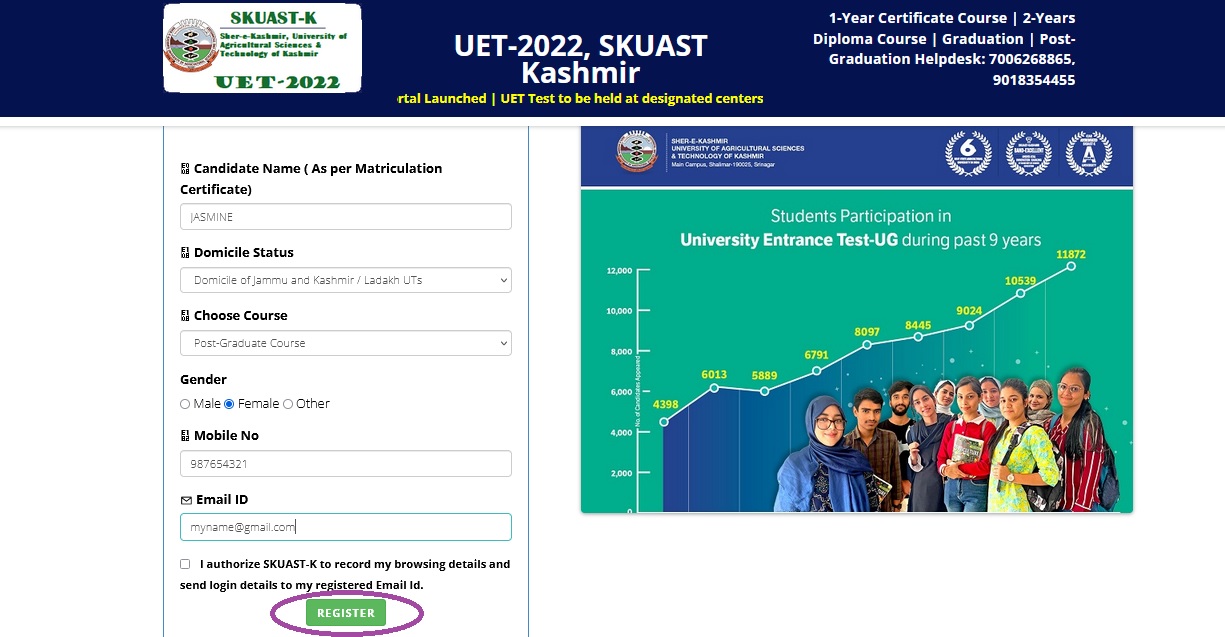This screenshot has height=637, width=1225.
Task: Tick the authorize SKUAST-K checkbox
Action: point(185,564)
